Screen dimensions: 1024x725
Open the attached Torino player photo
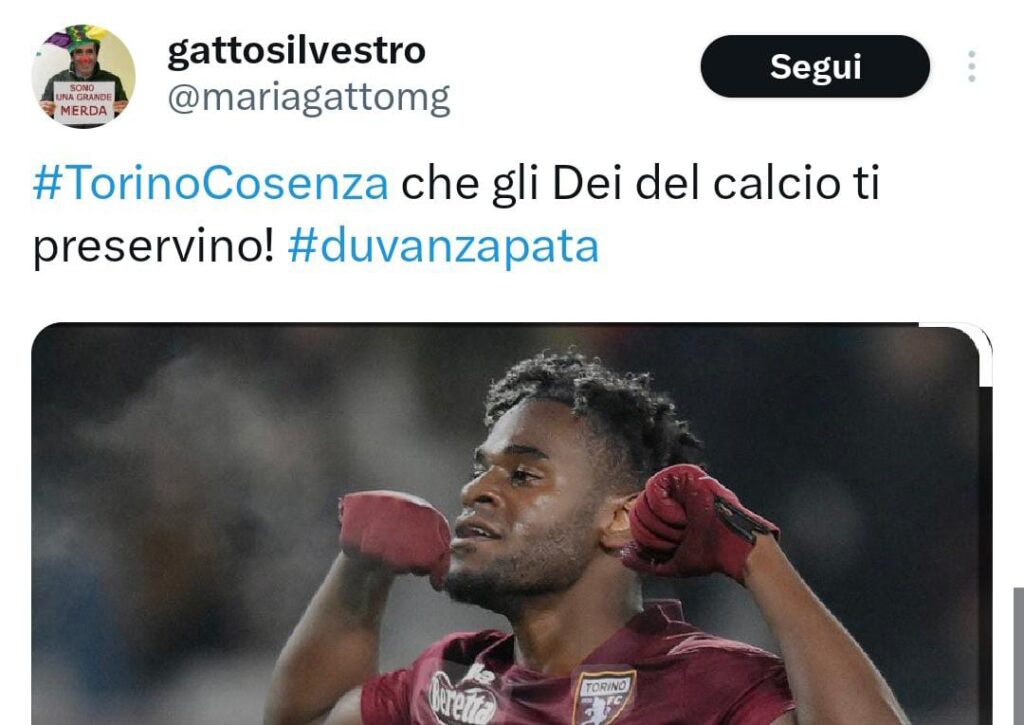coord(505,524)
